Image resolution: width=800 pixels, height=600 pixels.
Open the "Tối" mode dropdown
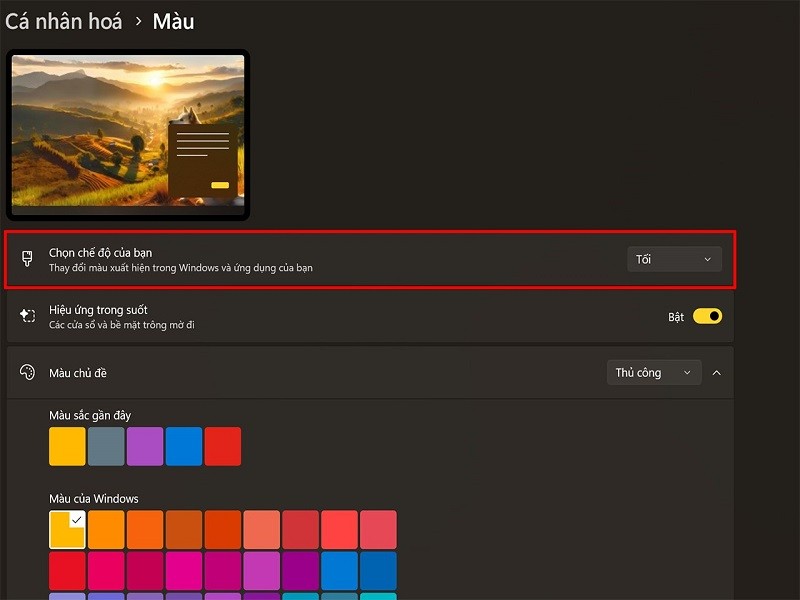point(674,258)
